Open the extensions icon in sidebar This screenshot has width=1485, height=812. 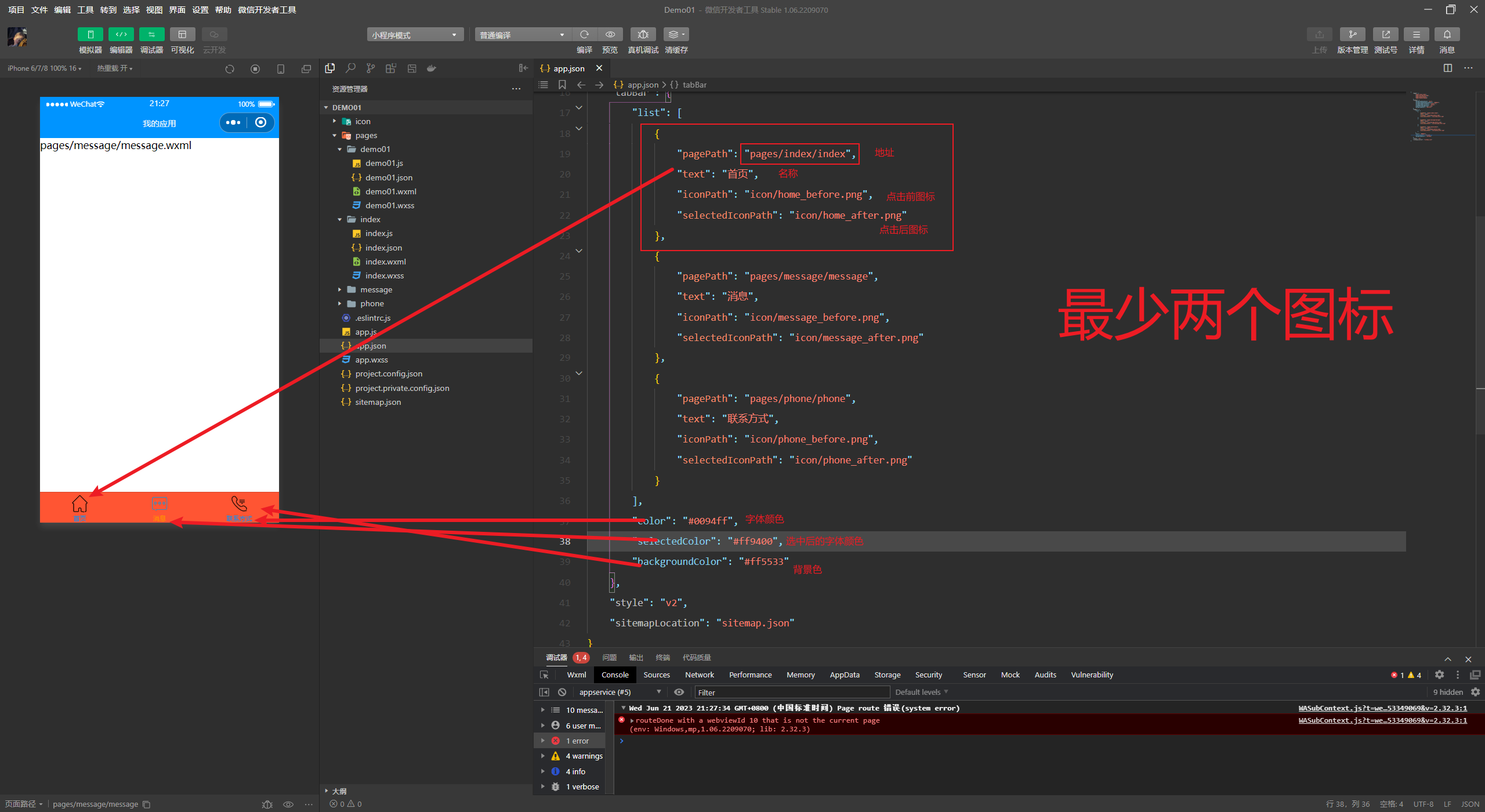pyautogui.click(x=391, y=68)
